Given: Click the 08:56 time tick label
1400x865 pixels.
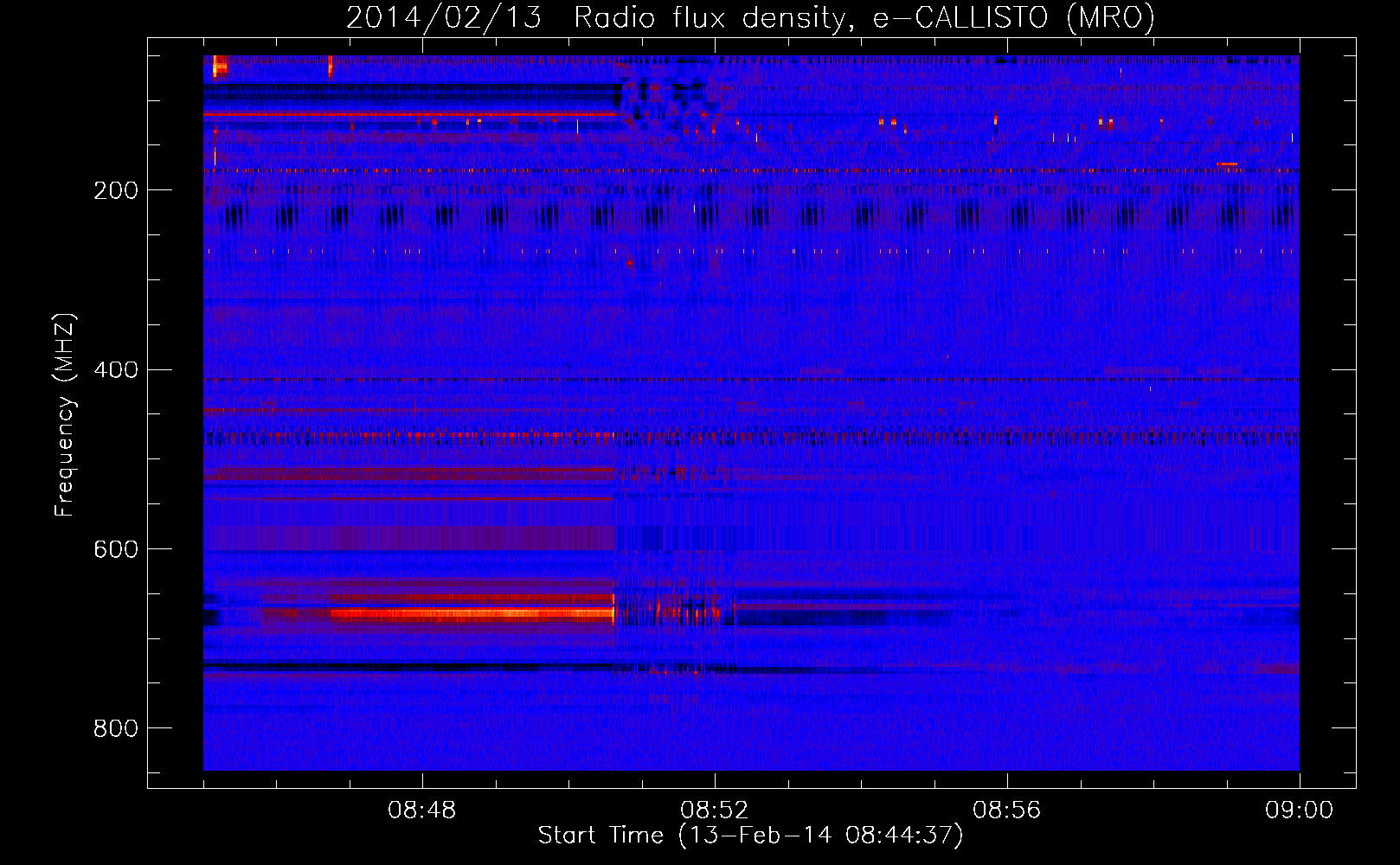Looking at the screenshot, I should pyautogui.click(x=1007, y=811).
